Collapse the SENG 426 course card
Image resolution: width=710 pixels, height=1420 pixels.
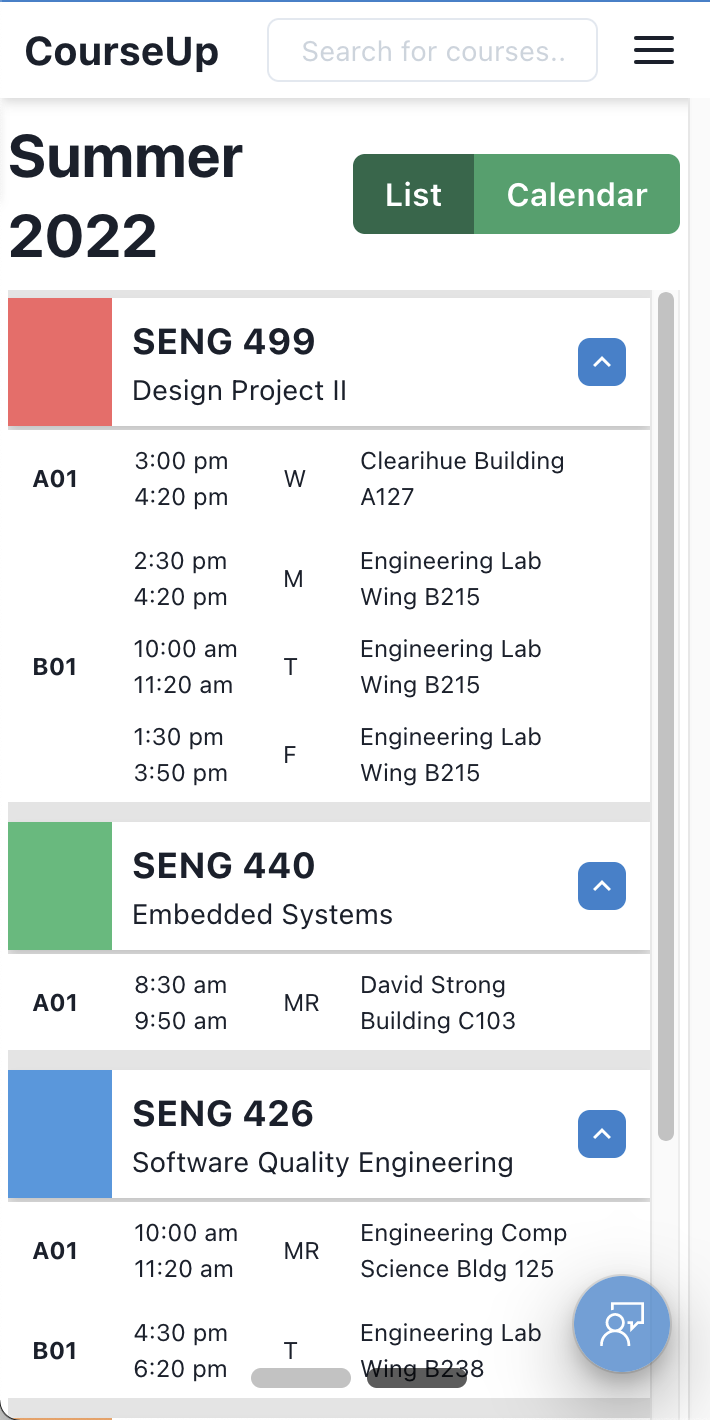602,1134
